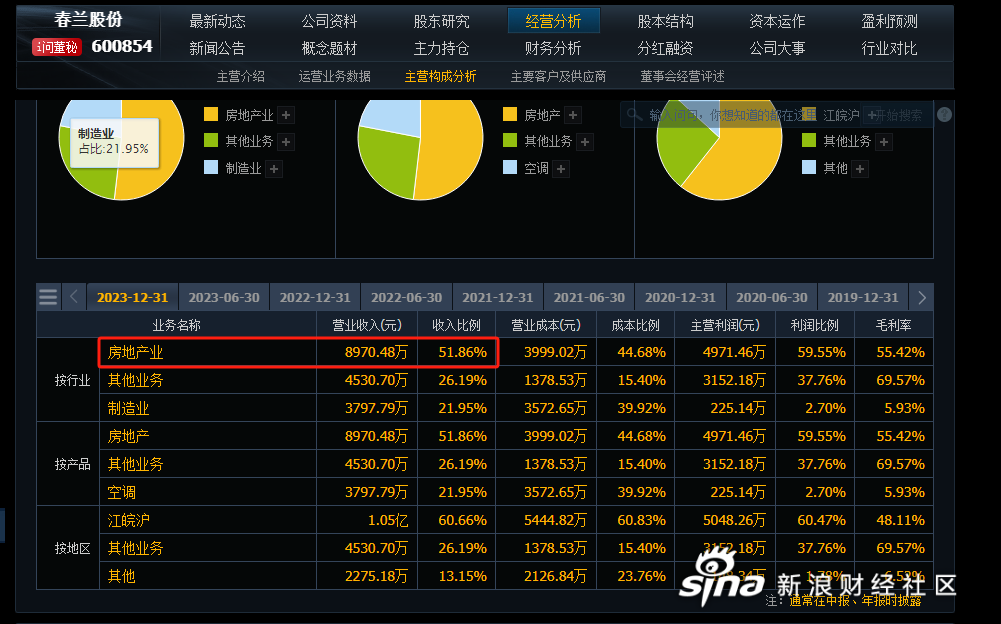Click the yellow 房地产业 legend color swatch
Screen dimensions: 1001x624
tap(210, 115)
